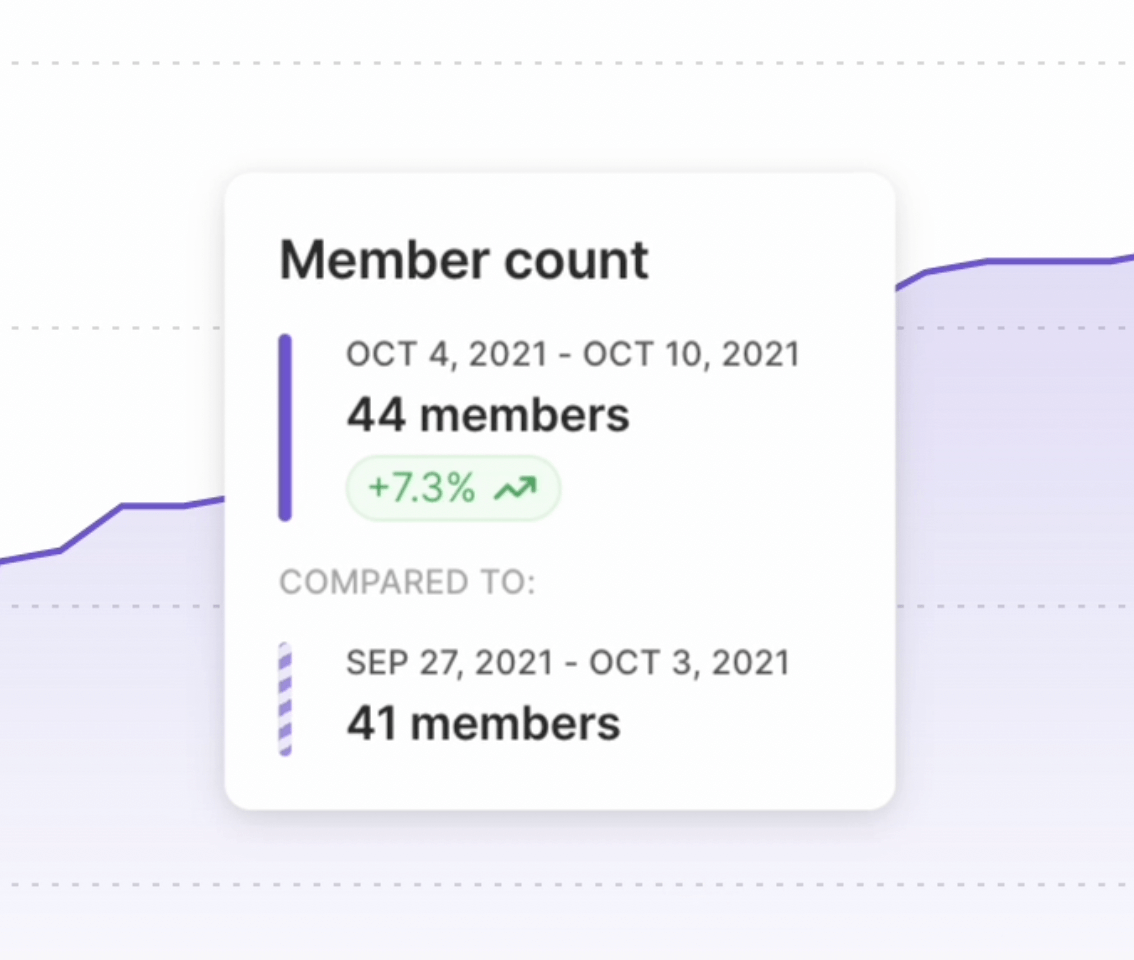Click the green trending-up arrow icon
The width and height of the screenshot is (1134, 960).
tap(518, 489)
